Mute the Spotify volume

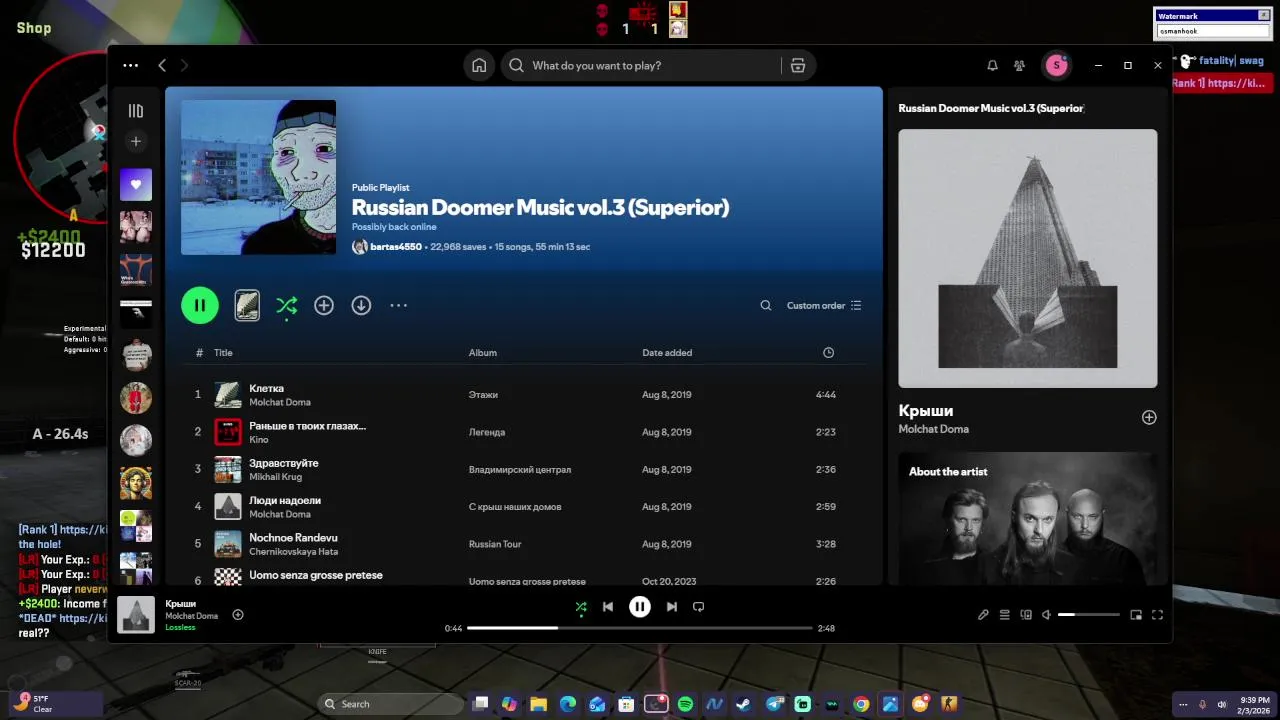[x=1047, y=615]
